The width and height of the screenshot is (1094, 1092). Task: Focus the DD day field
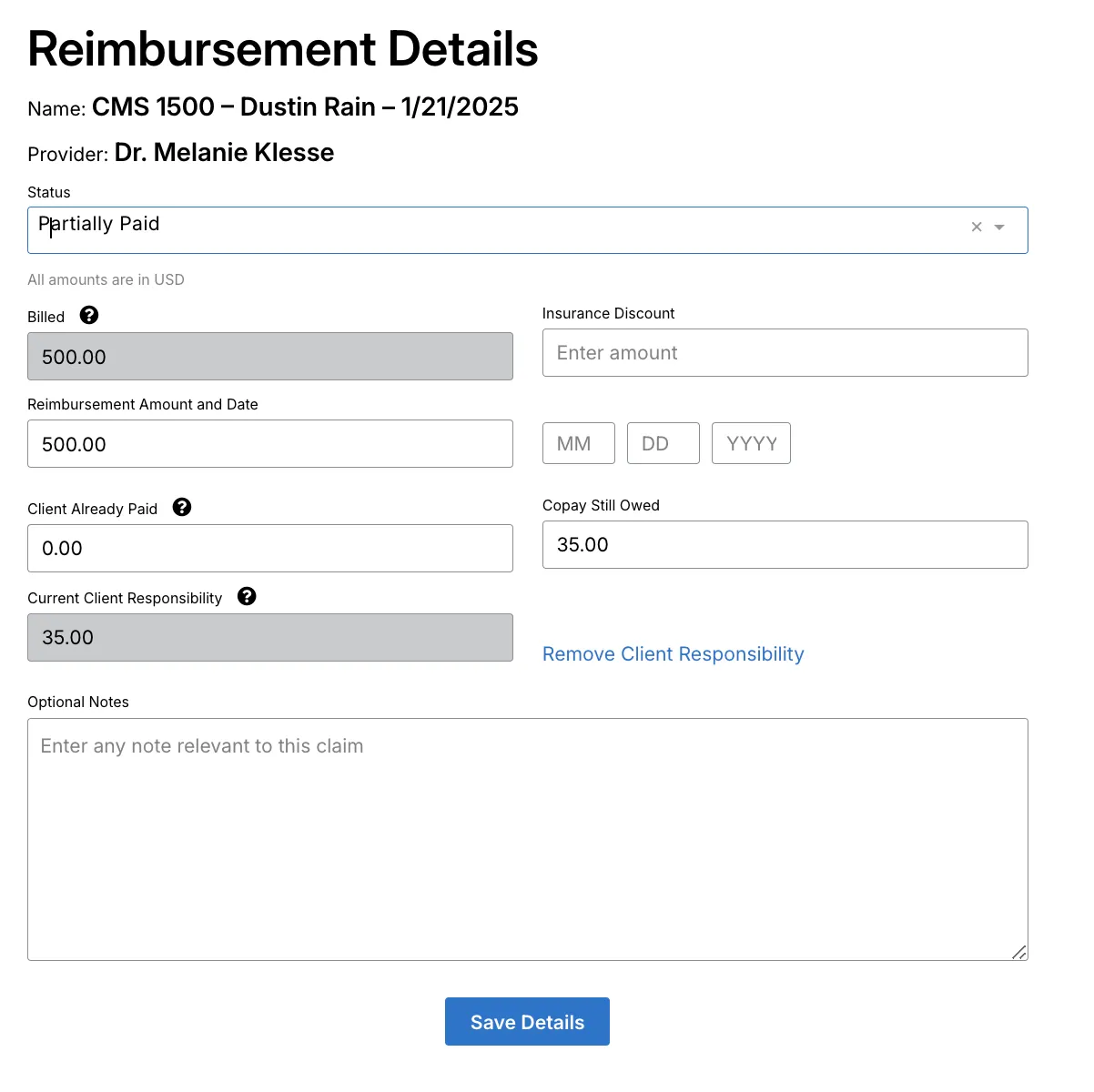pos(663,443)
